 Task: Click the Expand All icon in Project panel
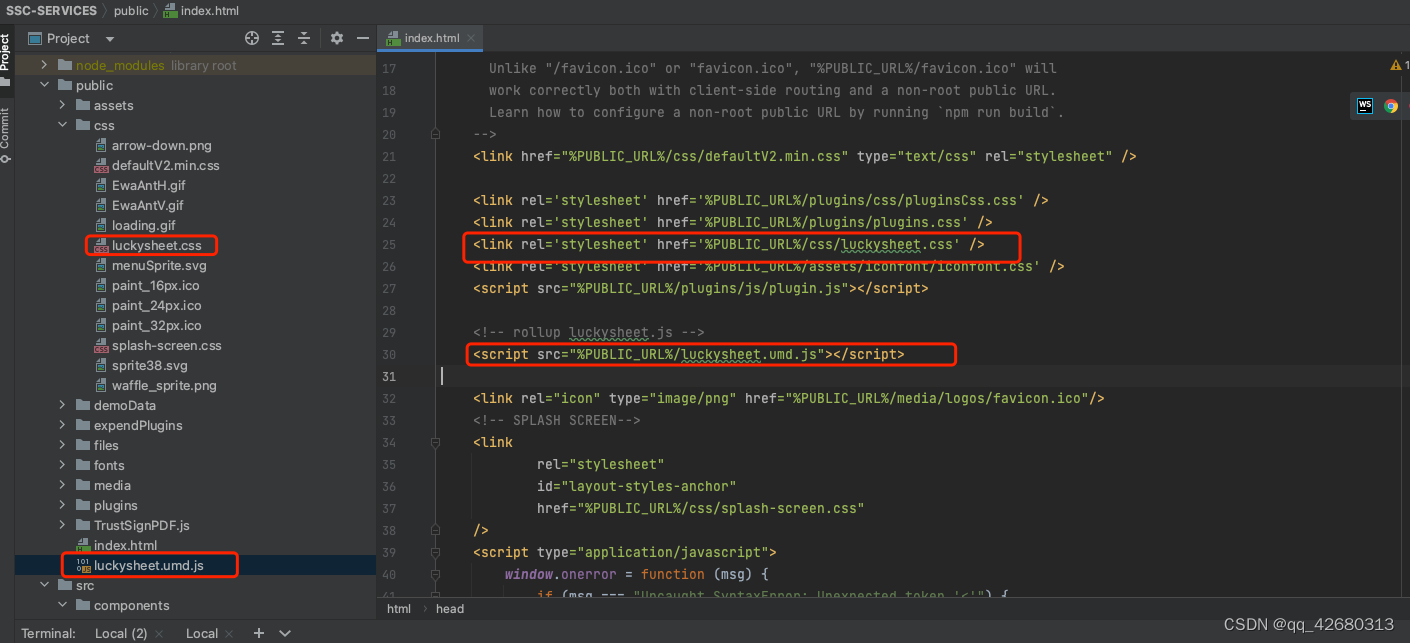click(x=278, y=38)
